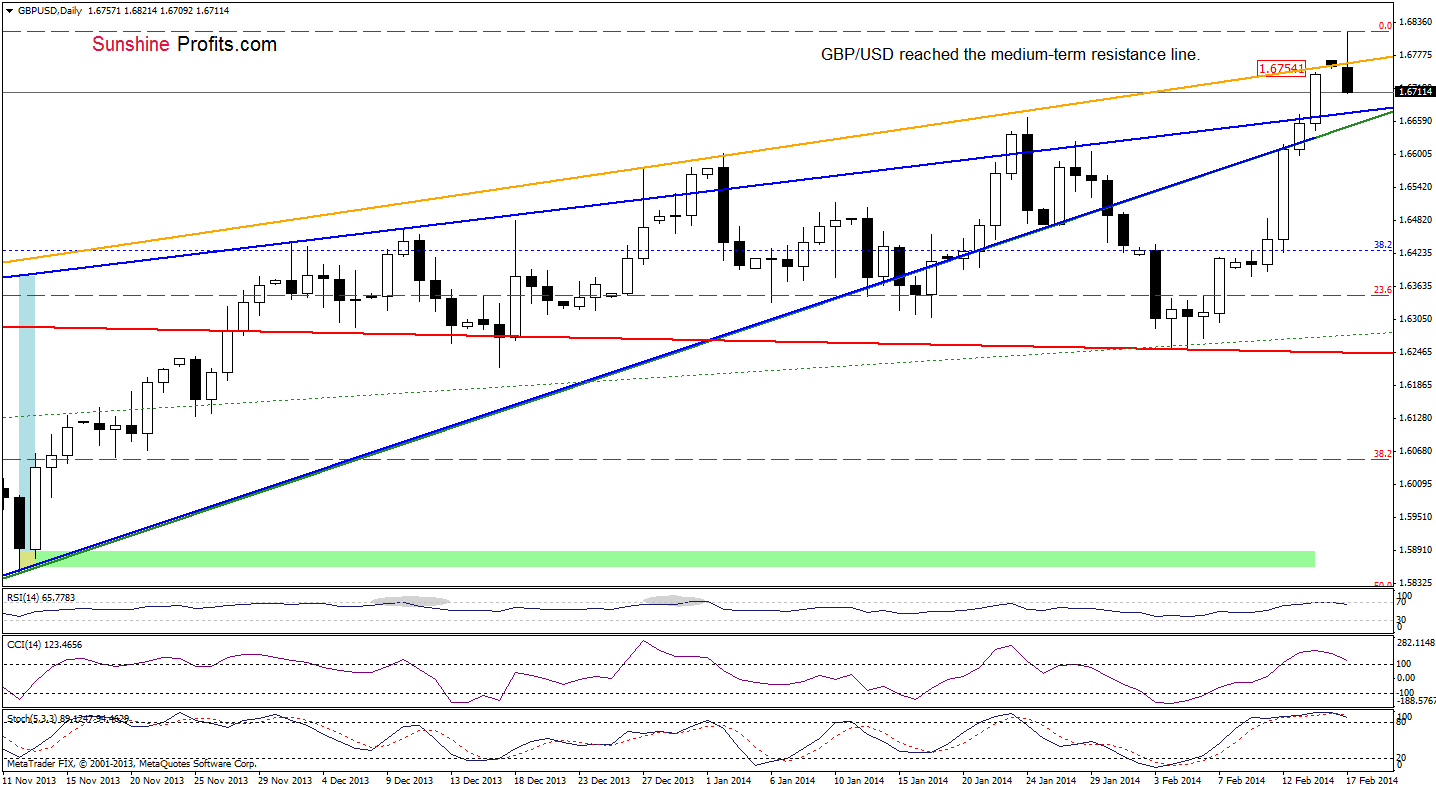Click the 10 Jan 2014 date label
Screen dimensions: 1436x789
click(859, 779)
